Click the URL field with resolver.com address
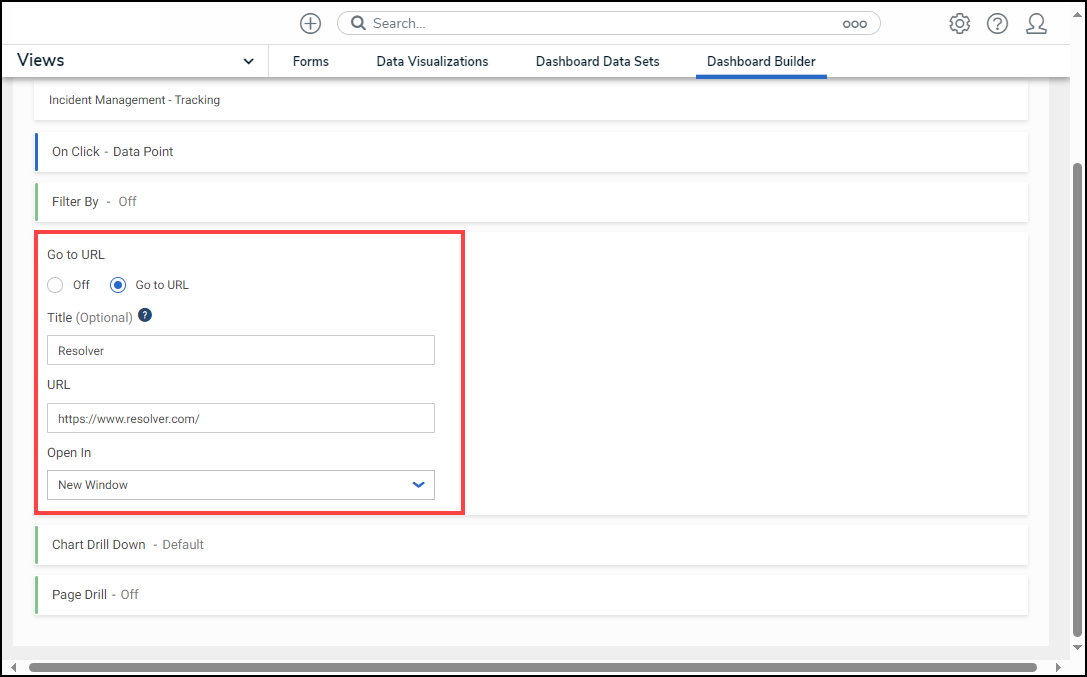 (241, 419)
